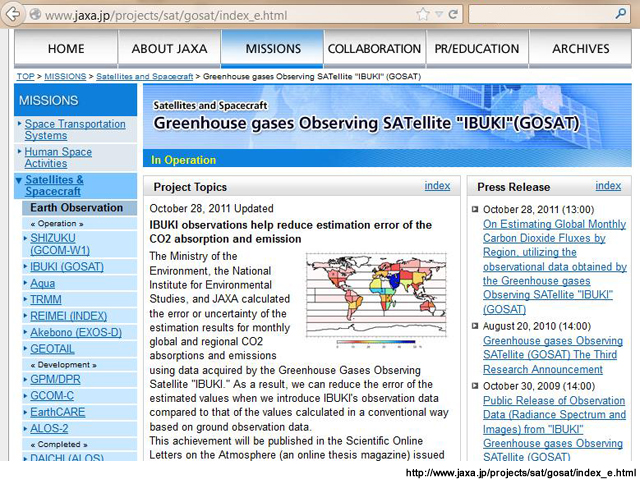This screenshot has width=640, height=480.
Task: Open the GEOTAIL link
Action: 52,349
